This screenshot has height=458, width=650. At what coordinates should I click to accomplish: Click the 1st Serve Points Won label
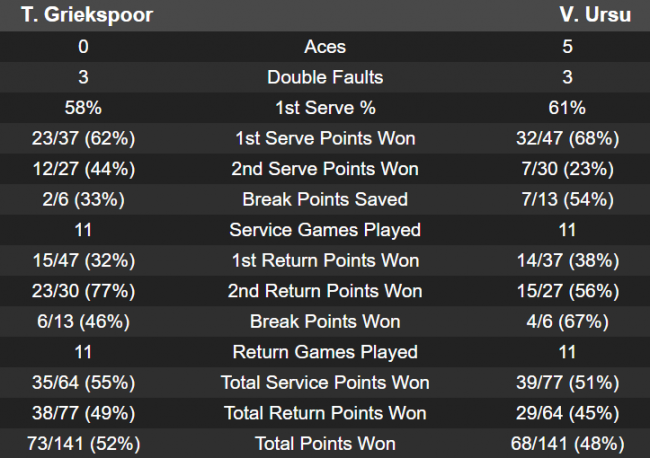coord(325,138)
